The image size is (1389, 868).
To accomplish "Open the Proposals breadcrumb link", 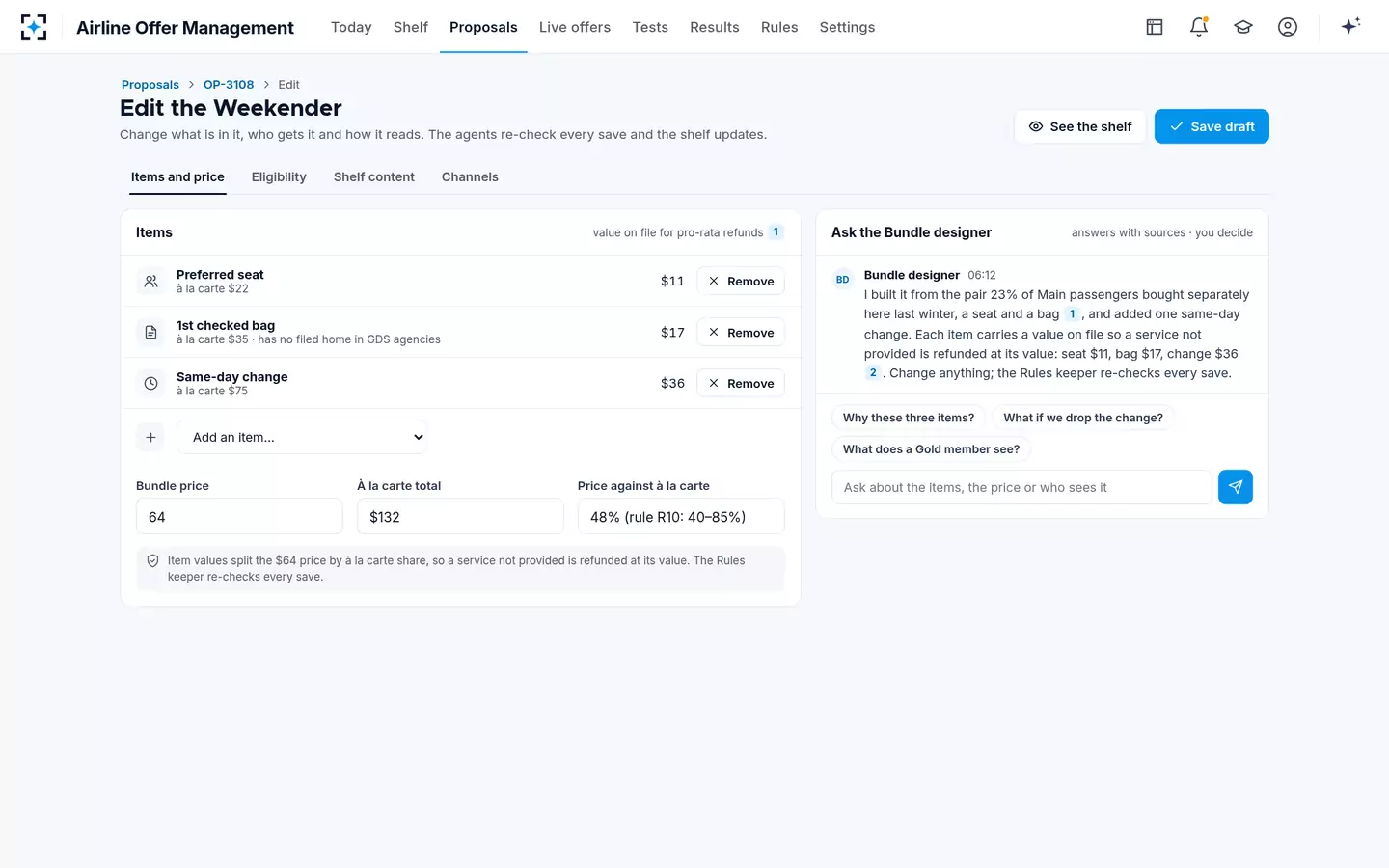I will pyautogui.click(x=150, y=85).
